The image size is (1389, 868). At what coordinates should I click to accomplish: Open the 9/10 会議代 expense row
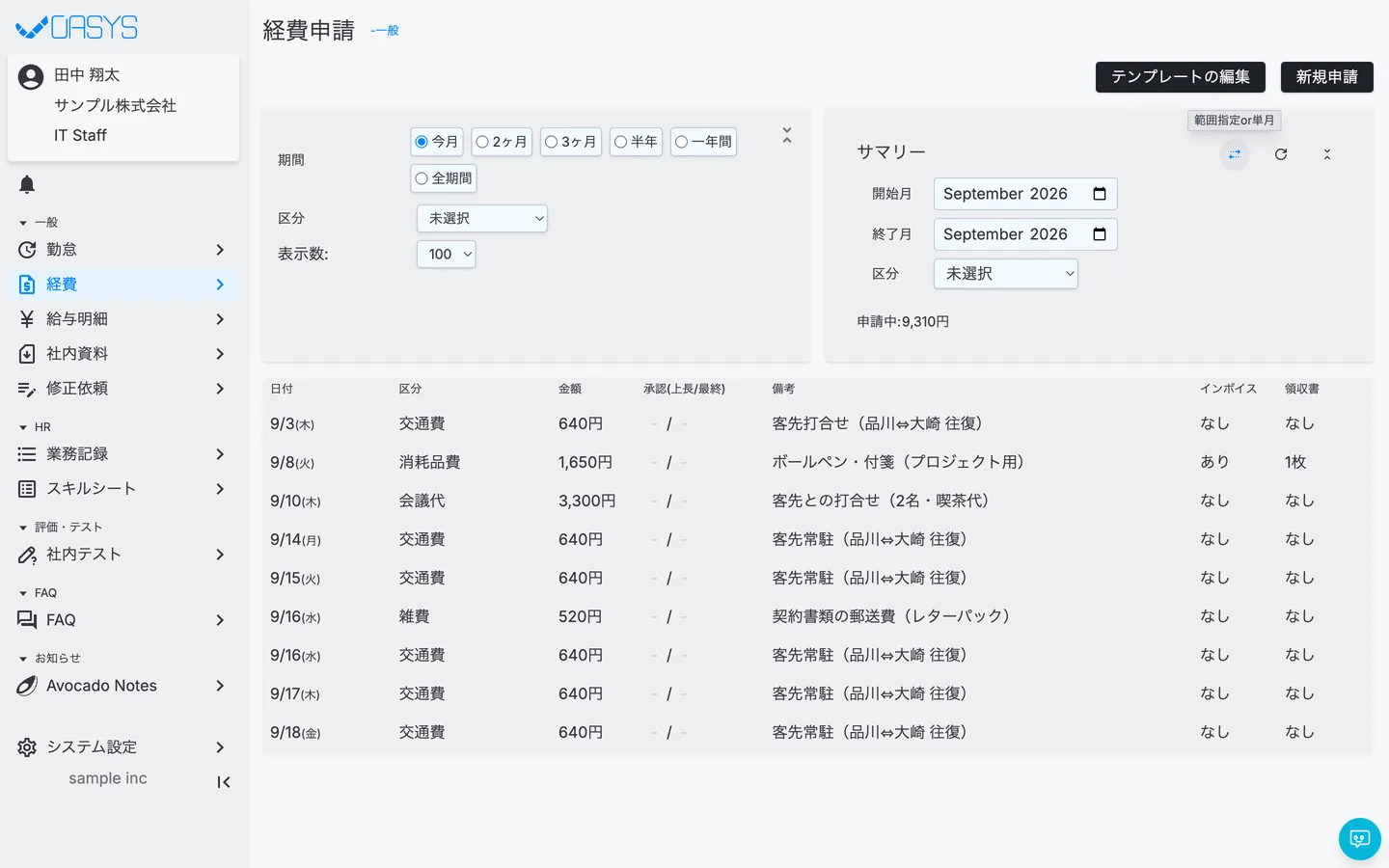[x=817, y=502]
